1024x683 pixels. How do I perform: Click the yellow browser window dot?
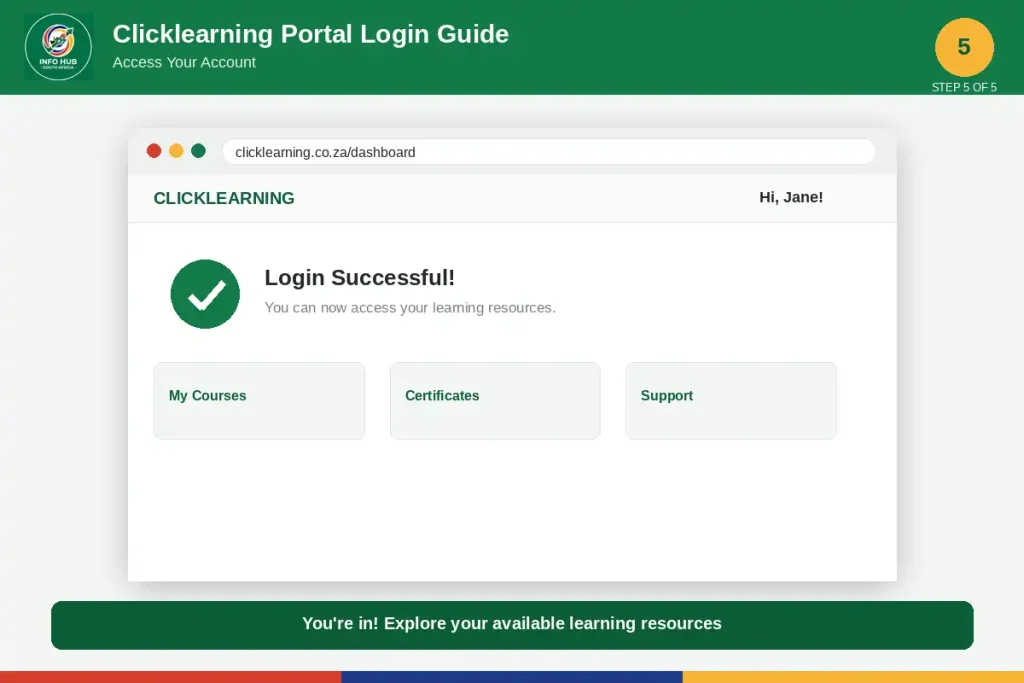pyautogui.click(x=176, y=151)
